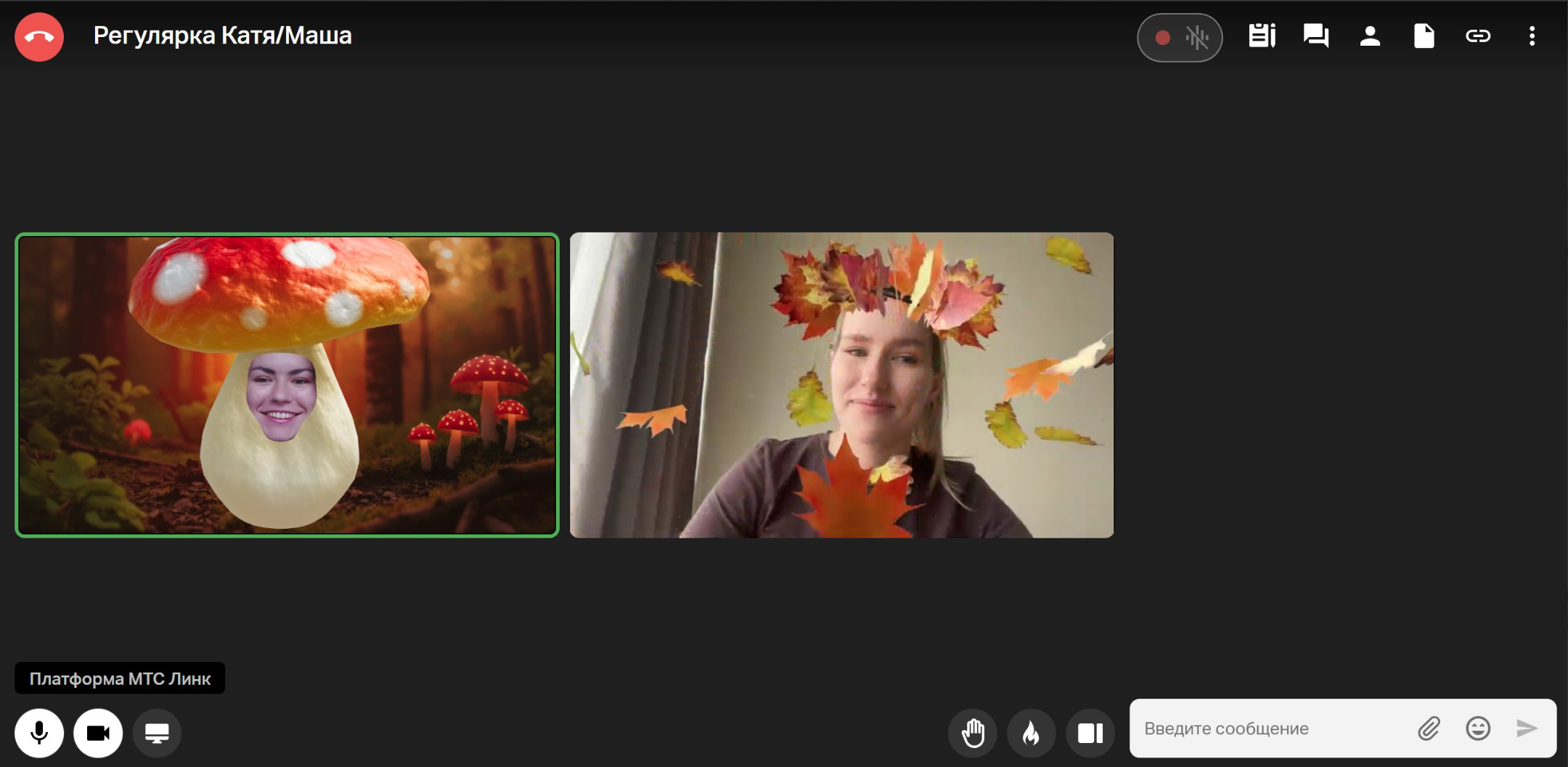1568x767 pixels.
Task: Open the meeting notes panel icon
Action: click(1262, 36)
